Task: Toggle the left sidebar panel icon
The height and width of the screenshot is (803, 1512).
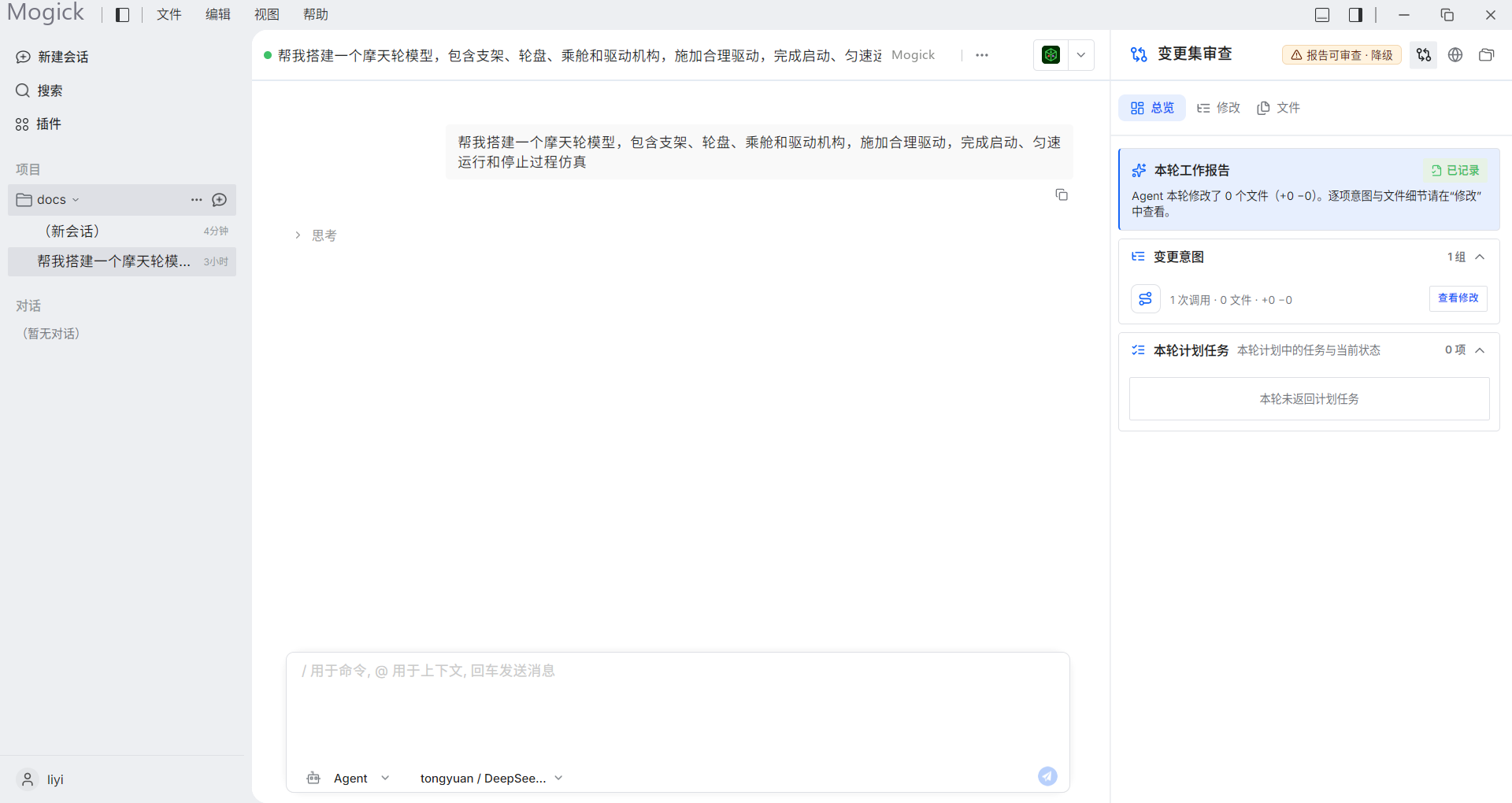Action: [x=122, y=15]
